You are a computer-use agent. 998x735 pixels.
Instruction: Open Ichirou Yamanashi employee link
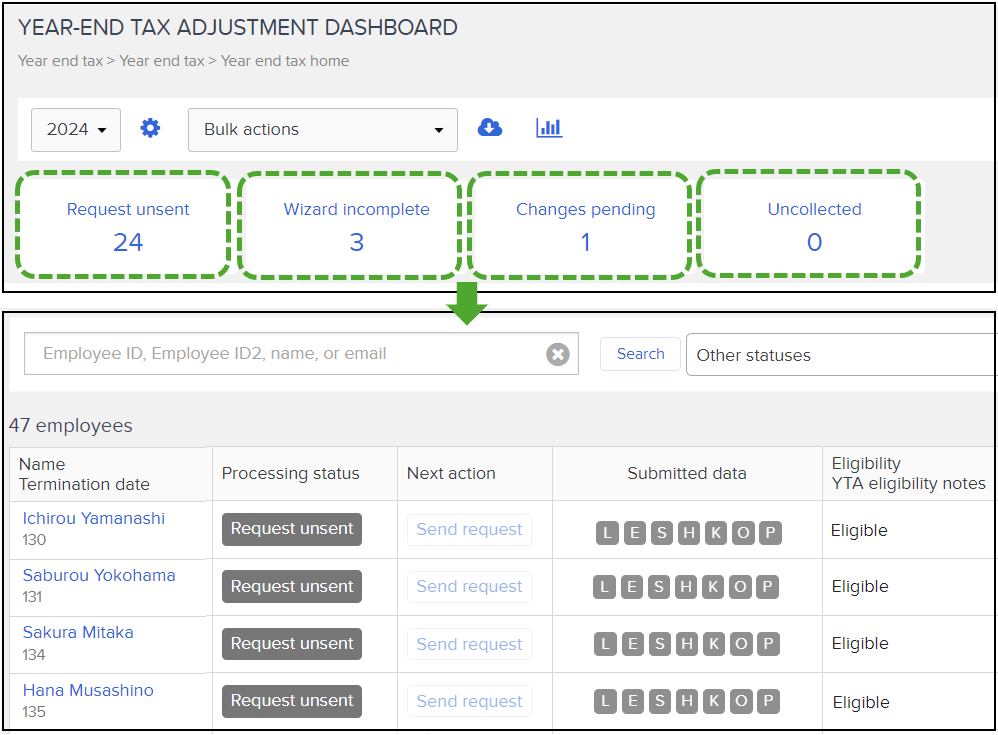tap(94, 519)
